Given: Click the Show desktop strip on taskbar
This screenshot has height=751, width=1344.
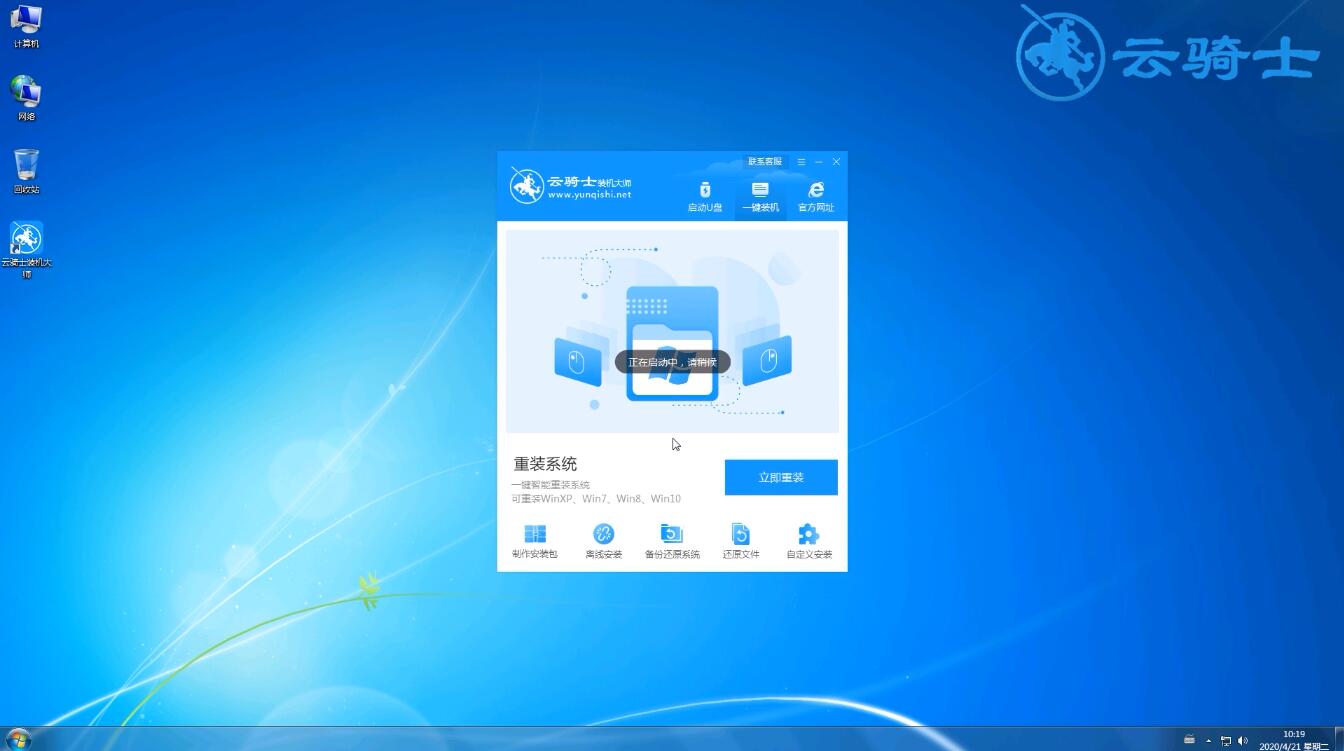Looking at the screenshot, I should [x=1338, y=739].
